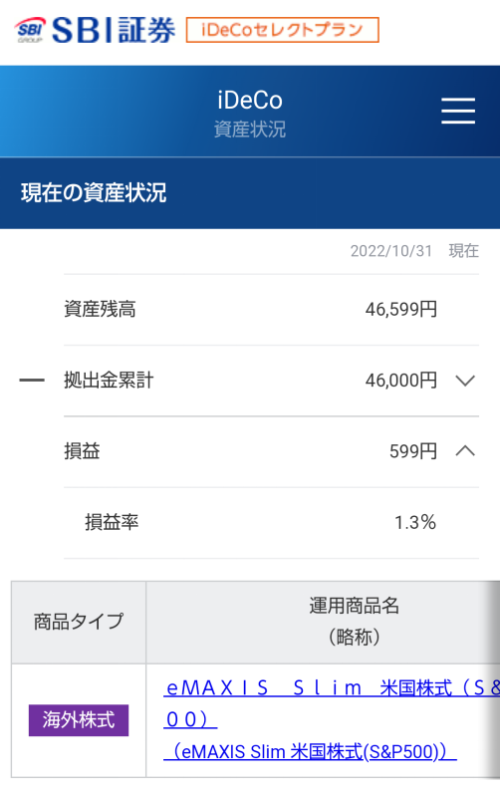Click the 損益率 1.3% row

tap(271, 522)
